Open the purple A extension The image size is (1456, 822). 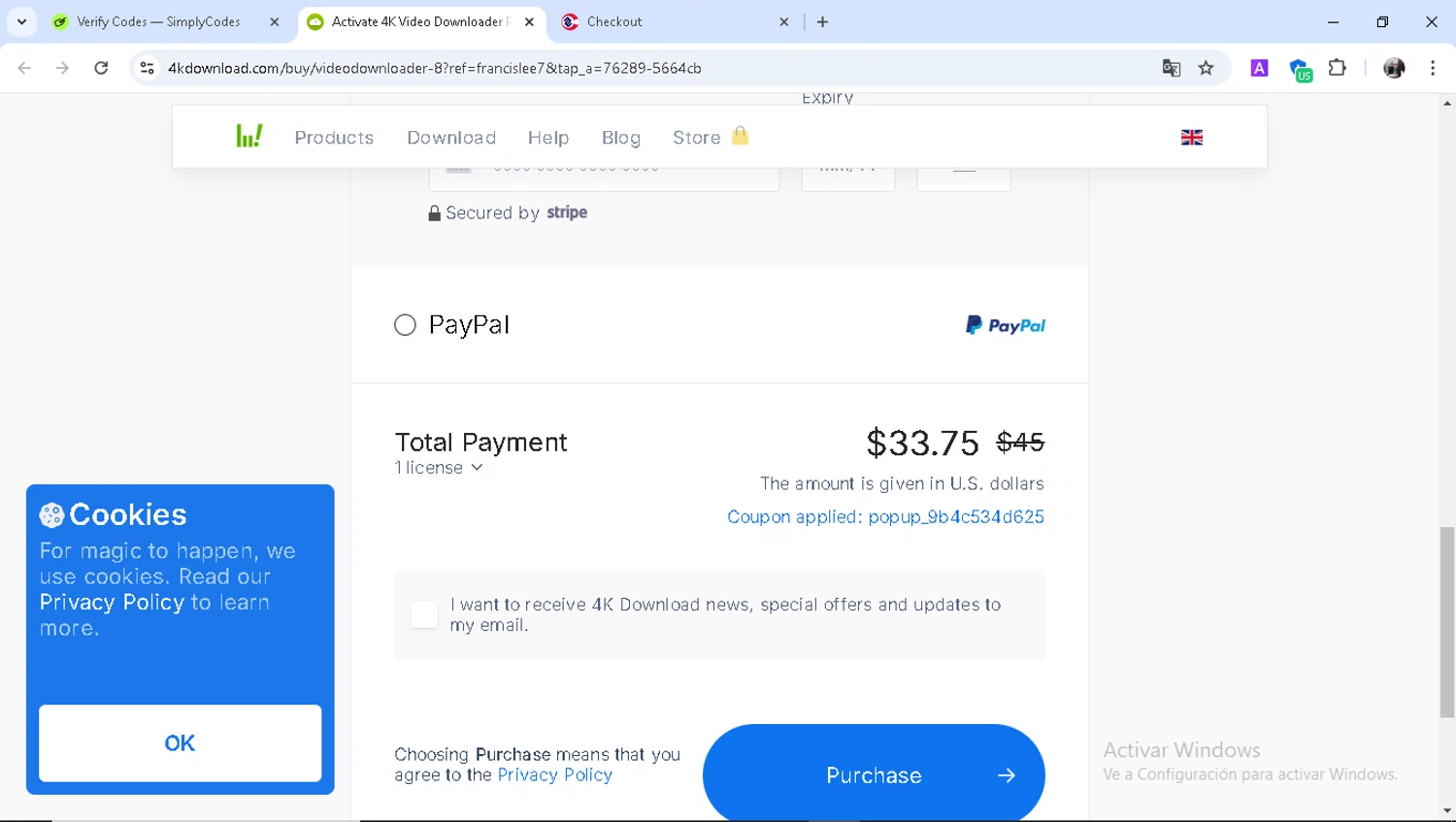[1259, 68]
